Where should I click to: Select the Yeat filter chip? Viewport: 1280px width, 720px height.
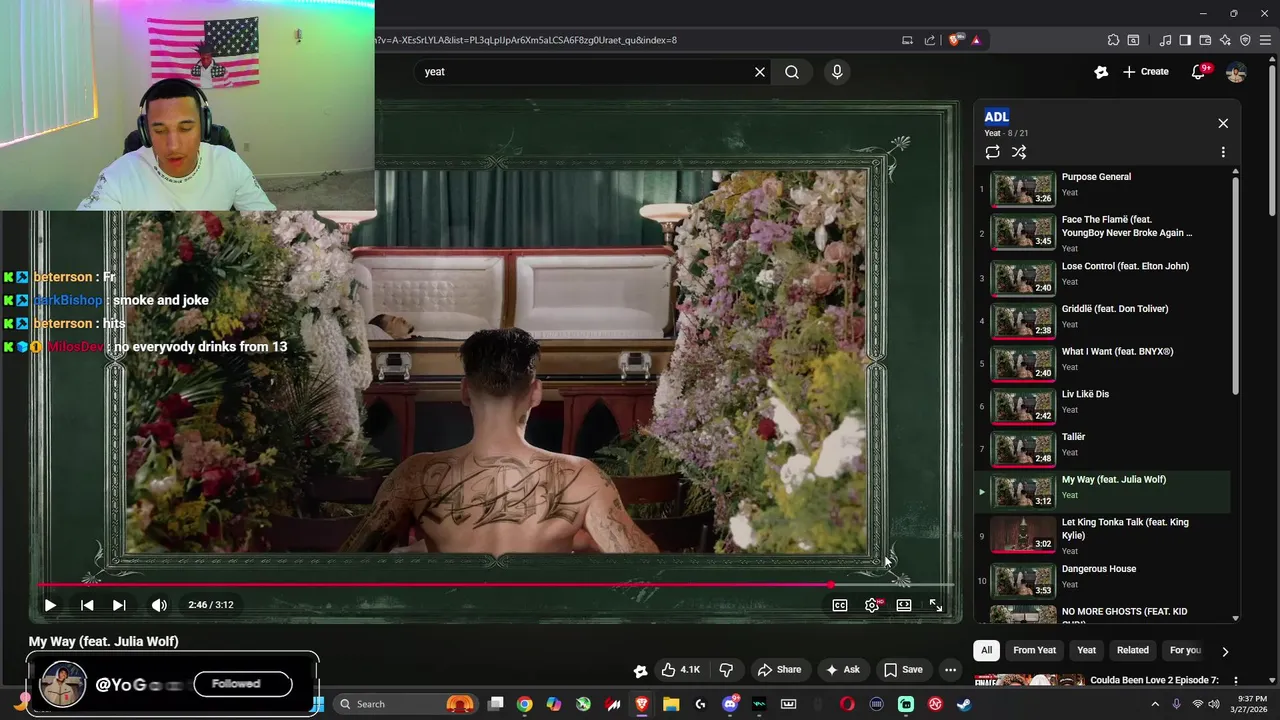point(1086,650)
